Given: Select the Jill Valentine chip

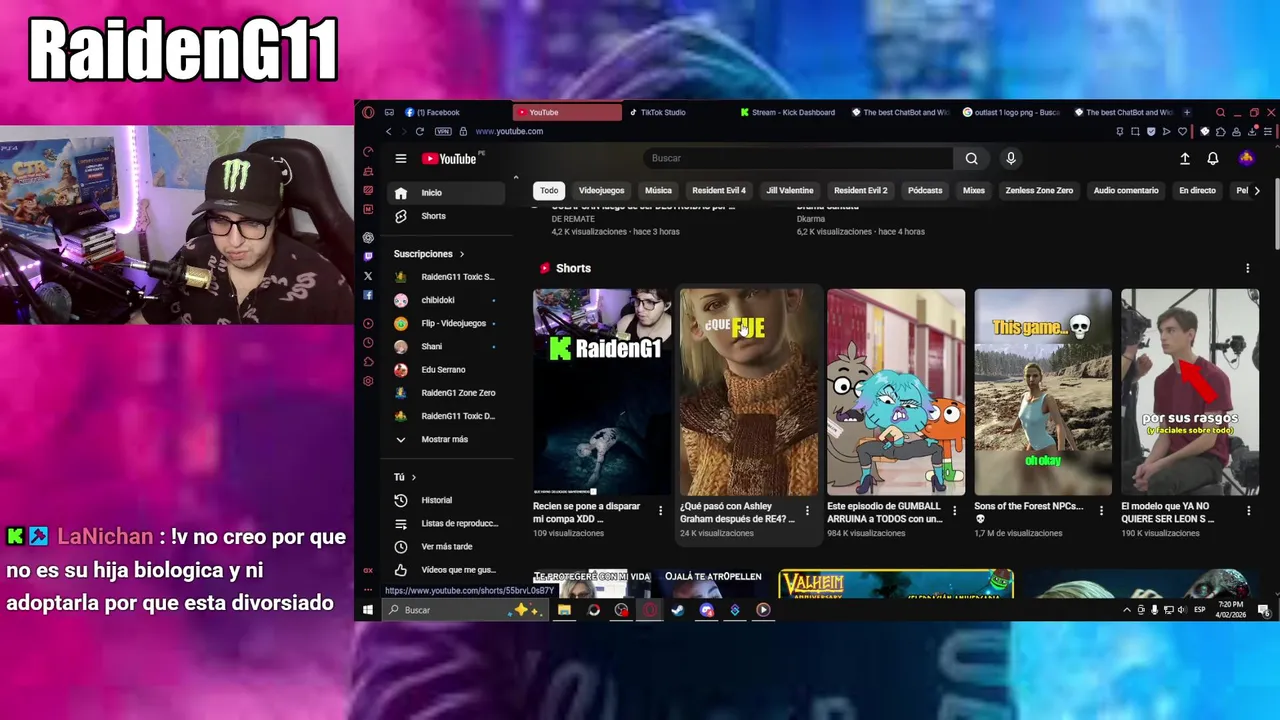Looking at the screenshot, I should [790, 190].
